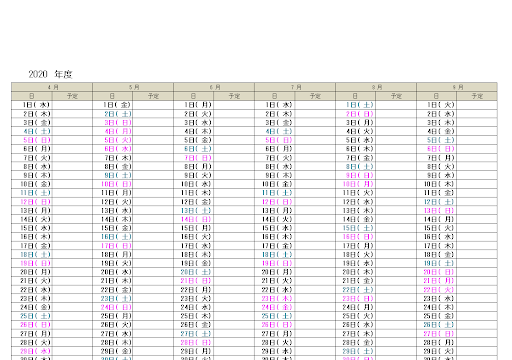Click the 4月 month header cell
Viewport: 512px width, 360px height.
click(x=52, y=87)
